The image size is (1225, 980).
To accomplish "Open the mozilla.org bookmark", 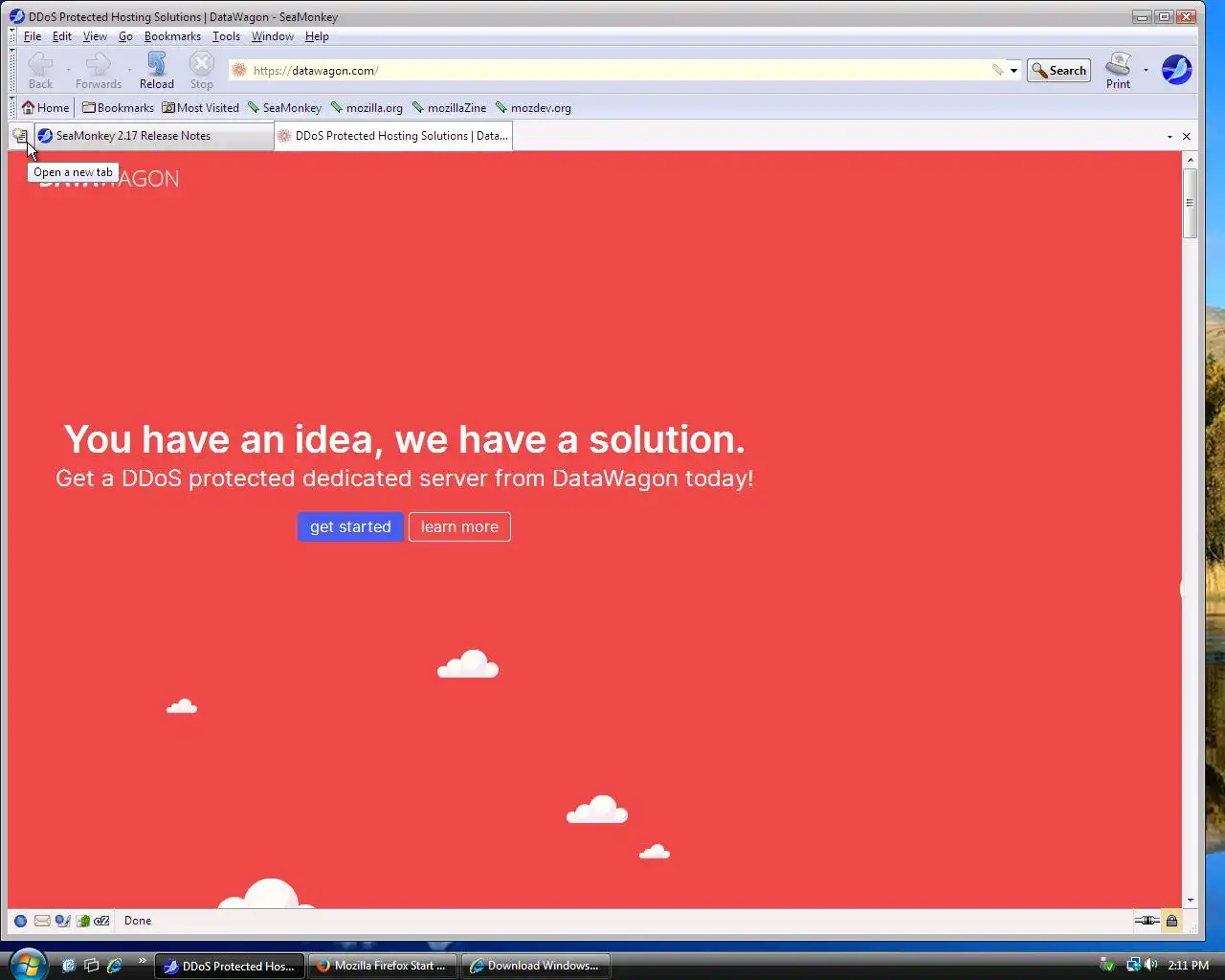I will 367,108.
